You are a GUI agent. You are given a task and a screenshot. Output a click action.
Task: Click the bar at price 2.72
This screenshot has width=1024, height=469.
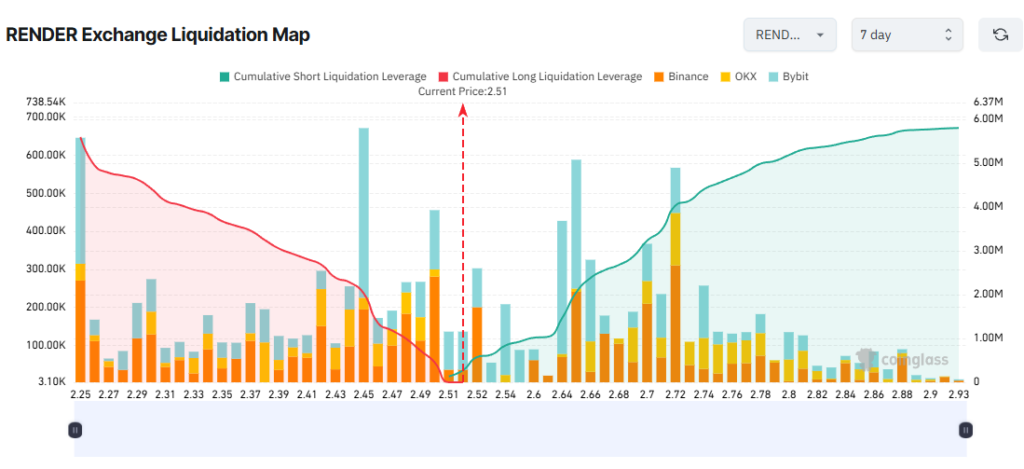[675, 275]
